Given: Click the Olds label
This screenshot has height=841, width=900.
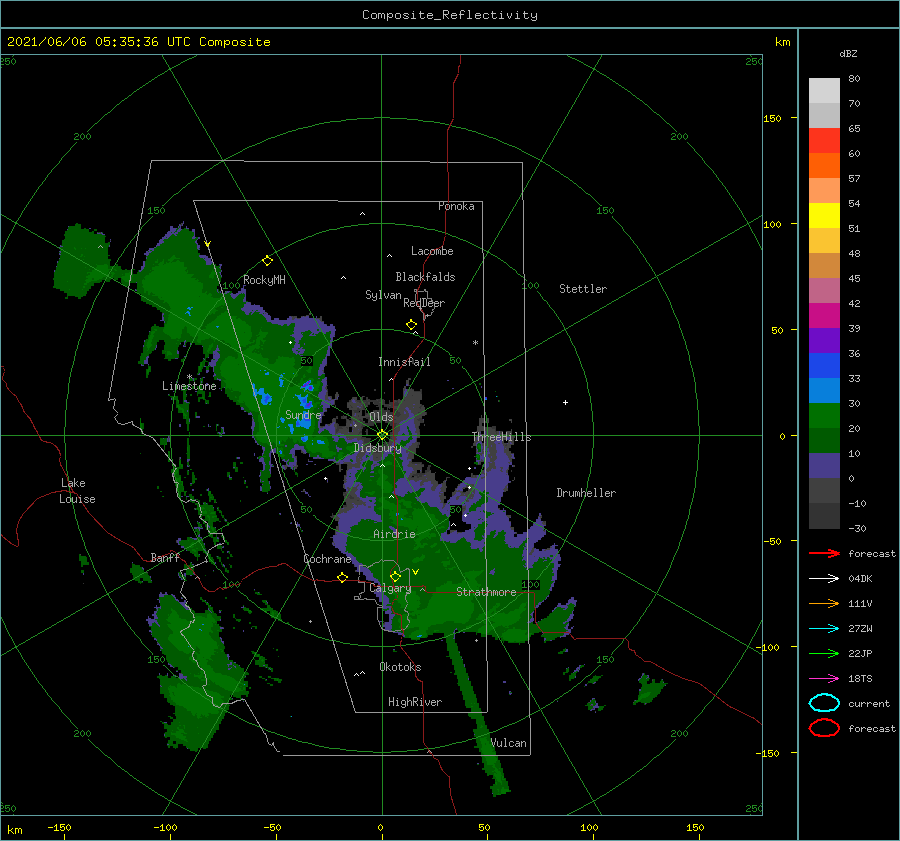Looking at the screenshot, I should 381,417.
